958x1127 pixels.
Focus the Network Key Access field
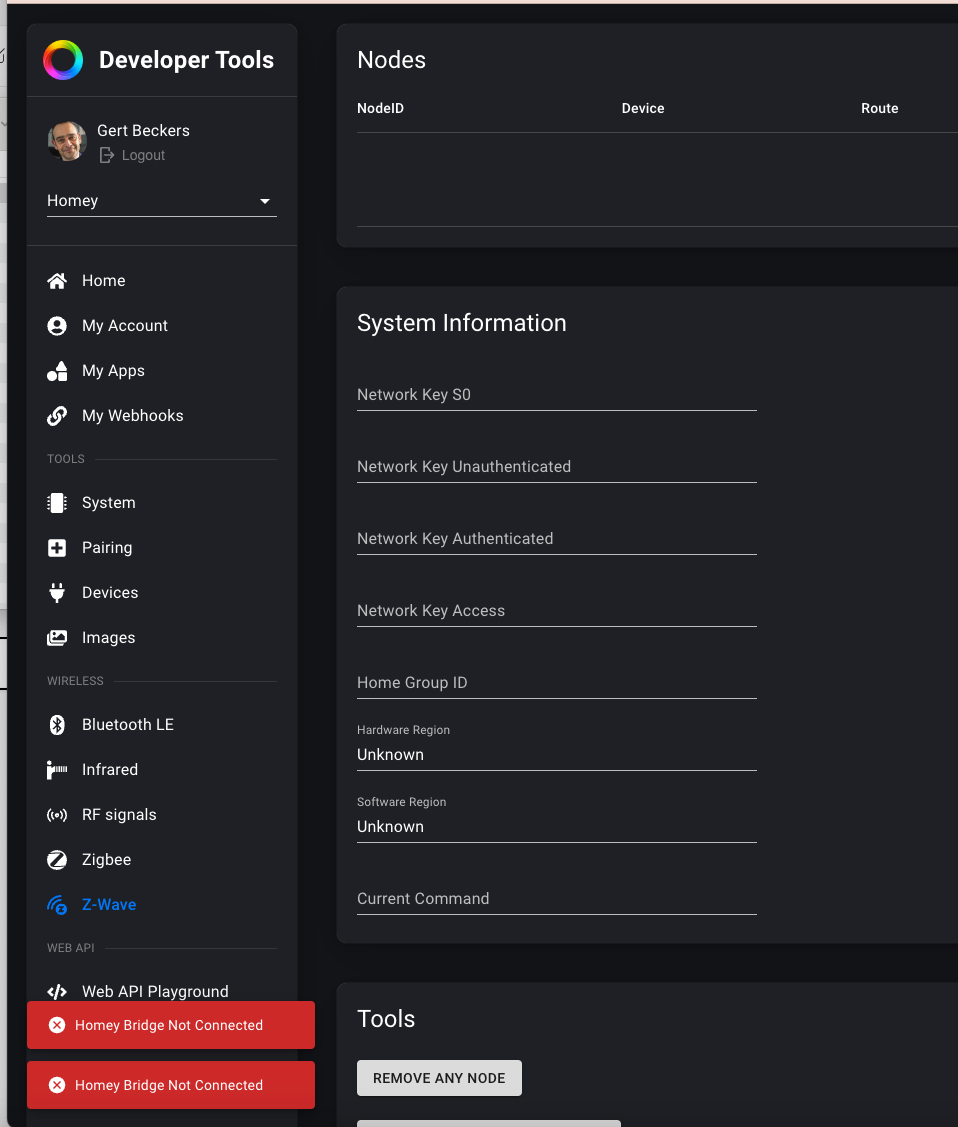(557, 610)
